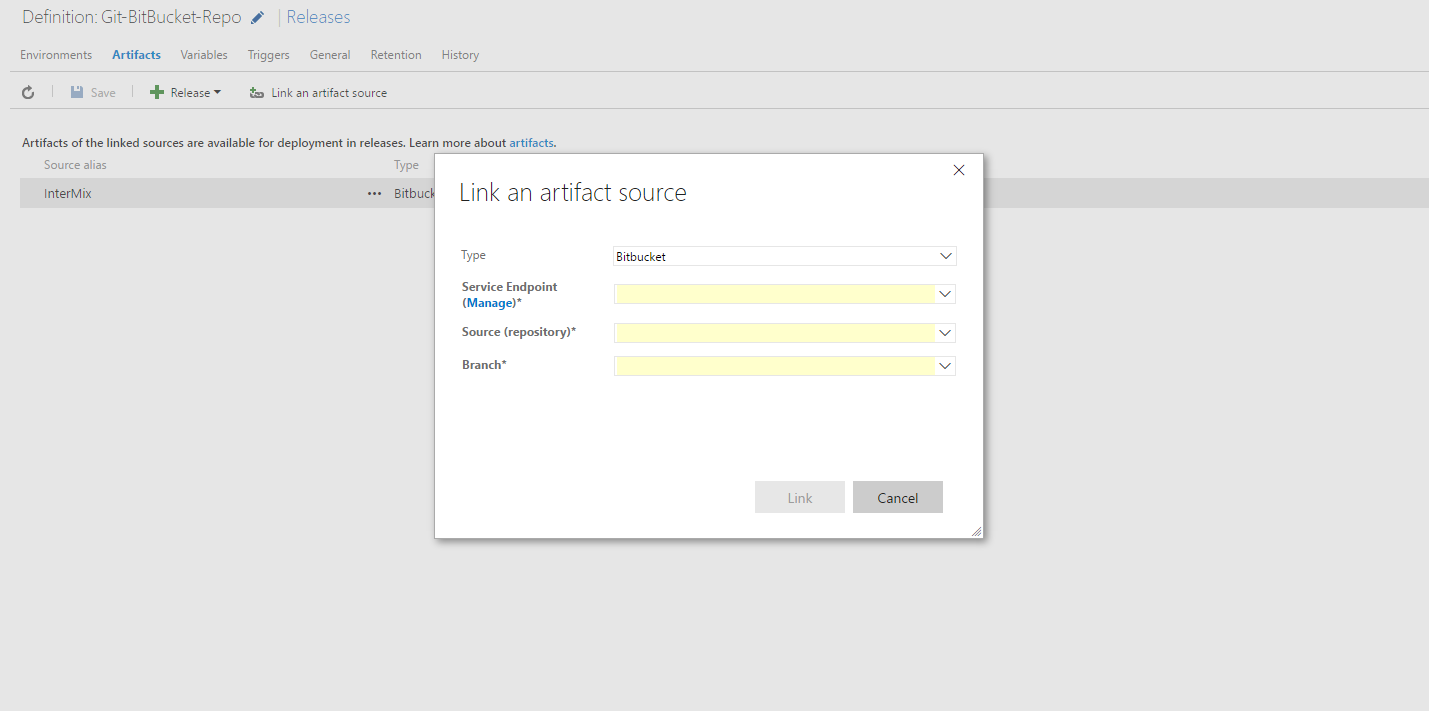Click the Save disk icon
The height and width of the screenshot is (711, 1429).
[x=77, y=93]
